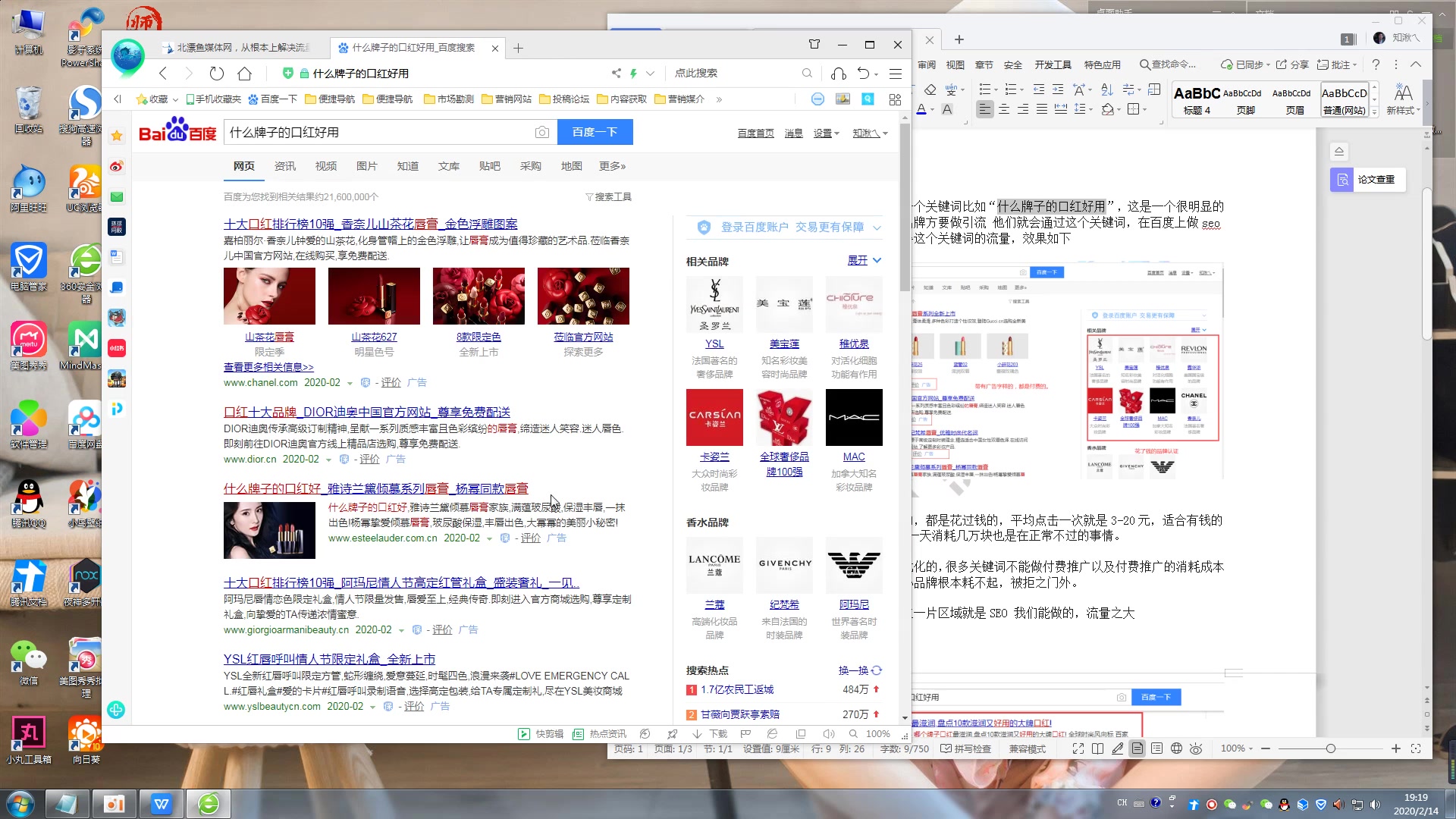The height and width of the screenshot is (819, 1456).
Task: Click the share icon in the address bar
Action: tap(616, 74)
